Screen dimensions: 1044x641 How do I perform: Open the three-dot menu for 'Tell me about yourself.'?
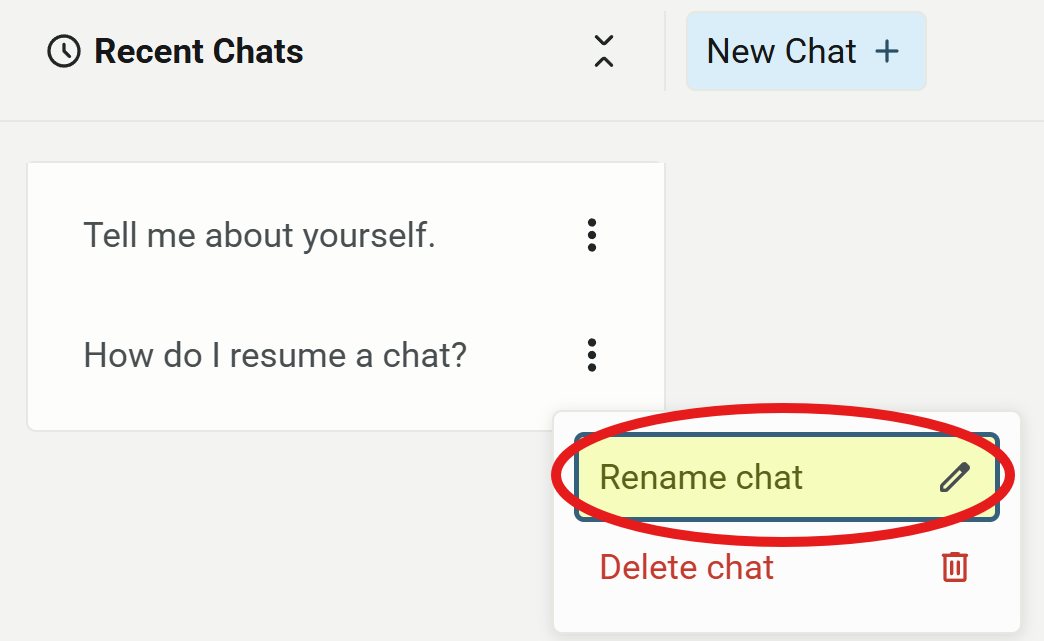pyautogui.click(x=592, y=236)
